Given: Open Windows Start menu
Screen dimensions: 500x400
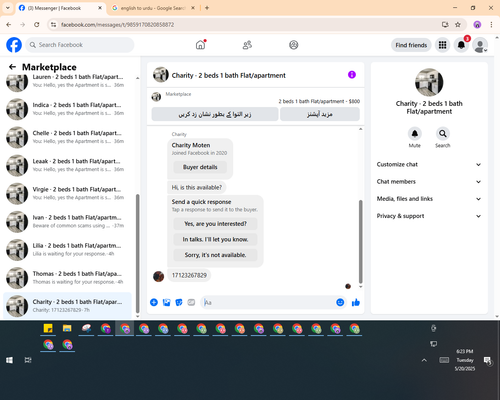Looking at the screenshot, I should (9, 360).
